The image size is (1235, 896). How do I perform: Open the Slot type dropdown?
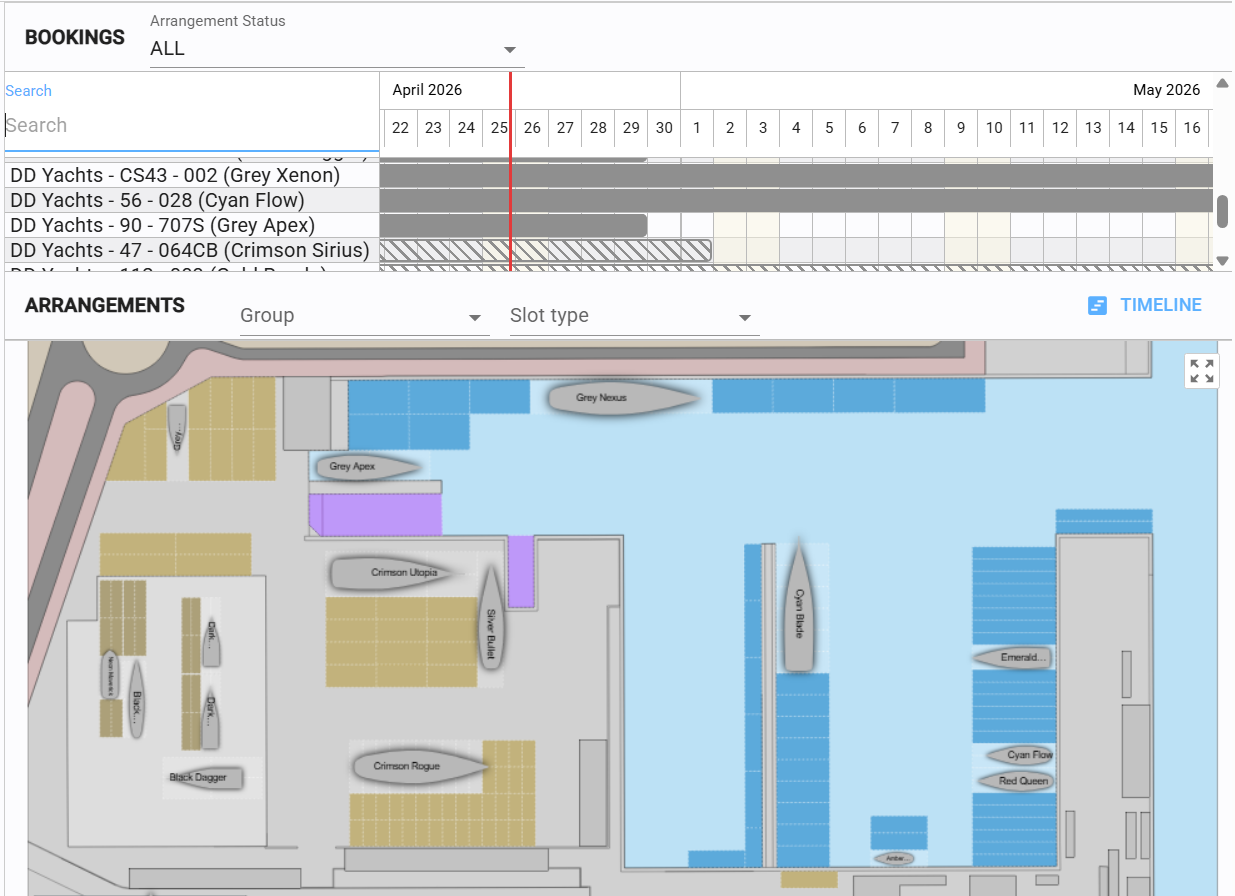point(633,316)
